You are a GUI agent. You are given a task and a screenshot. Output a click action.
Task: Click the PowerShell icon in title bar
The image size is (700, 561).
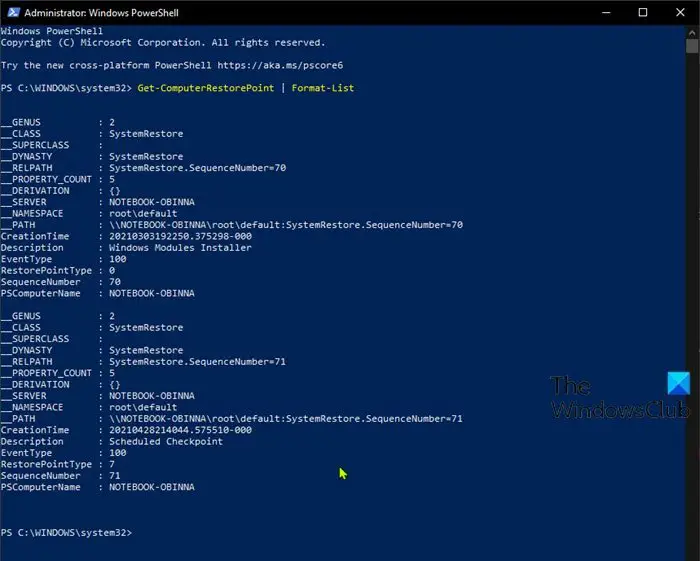13,12
